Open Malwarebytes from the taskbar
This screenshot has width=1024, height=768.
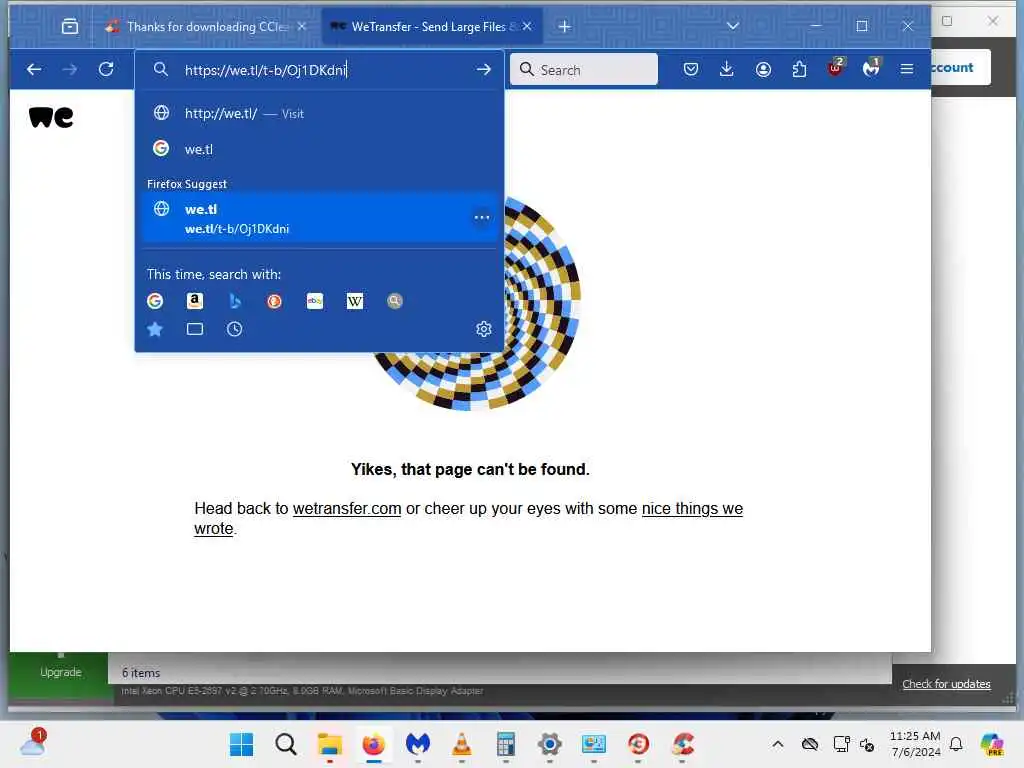click(418, 744)
